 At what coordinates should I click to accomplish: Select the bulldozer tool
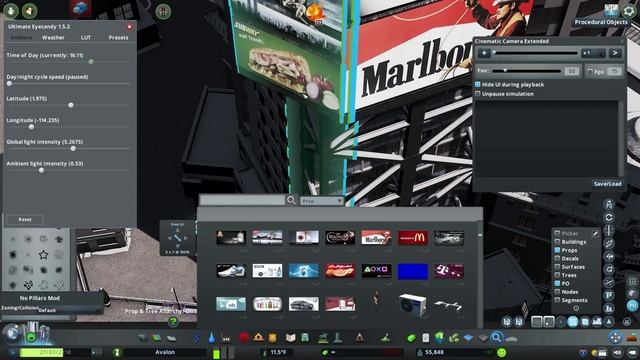click(x=632, y=338)
